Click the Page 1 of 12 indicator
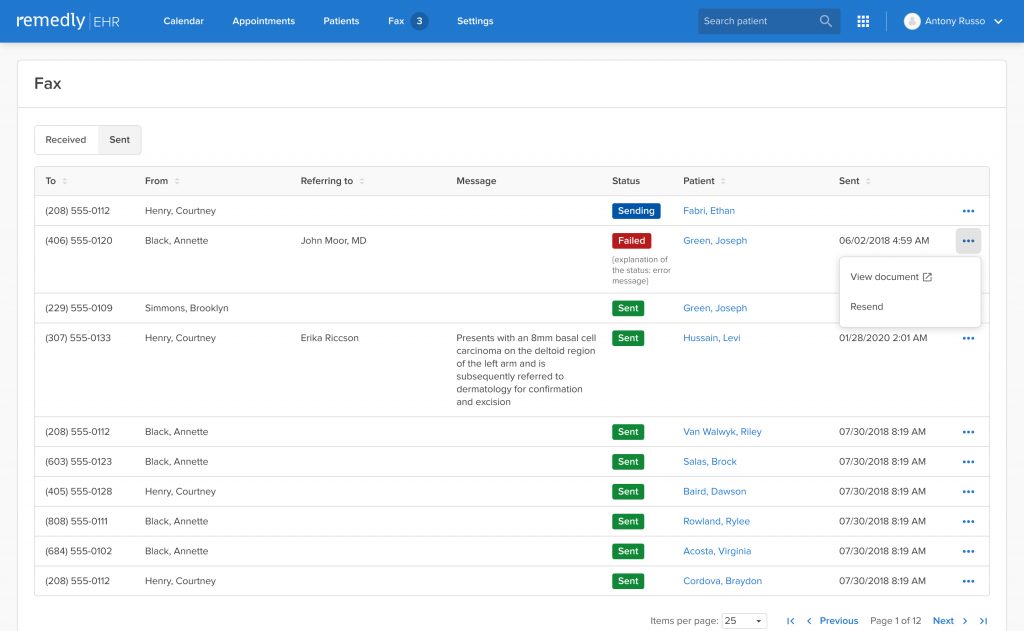This screenshot has height=631, width=1024. (x=895, y=621)
